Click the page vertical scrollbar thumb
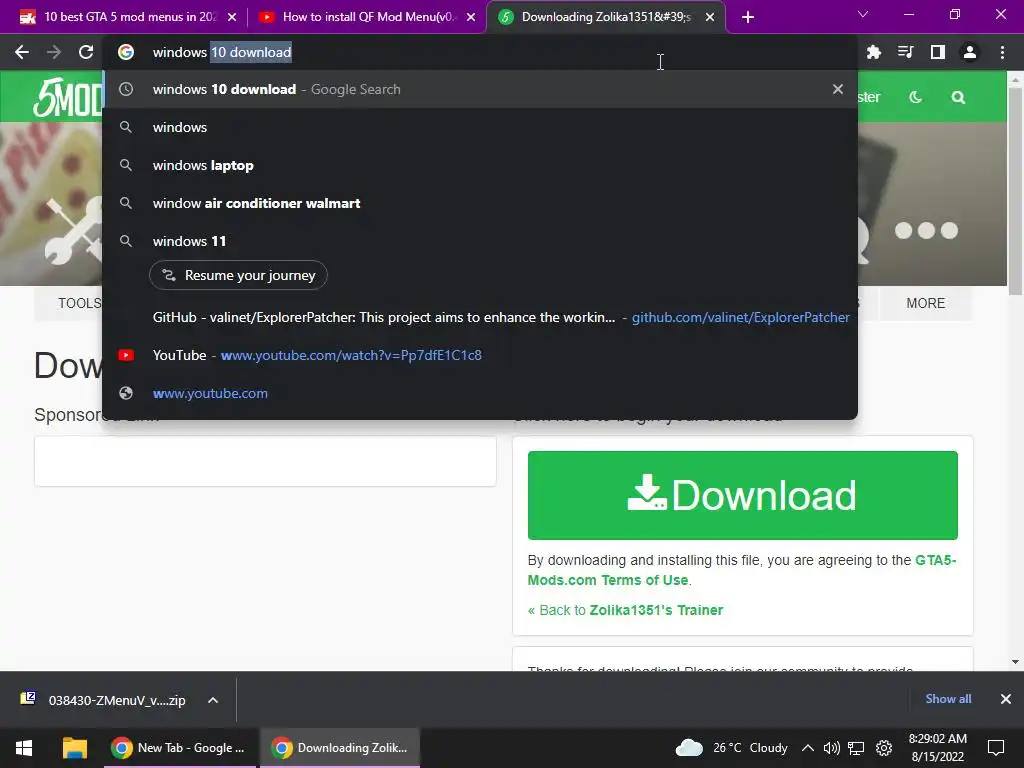This screenshot has width=1024, height=768. click(1015, 191)
